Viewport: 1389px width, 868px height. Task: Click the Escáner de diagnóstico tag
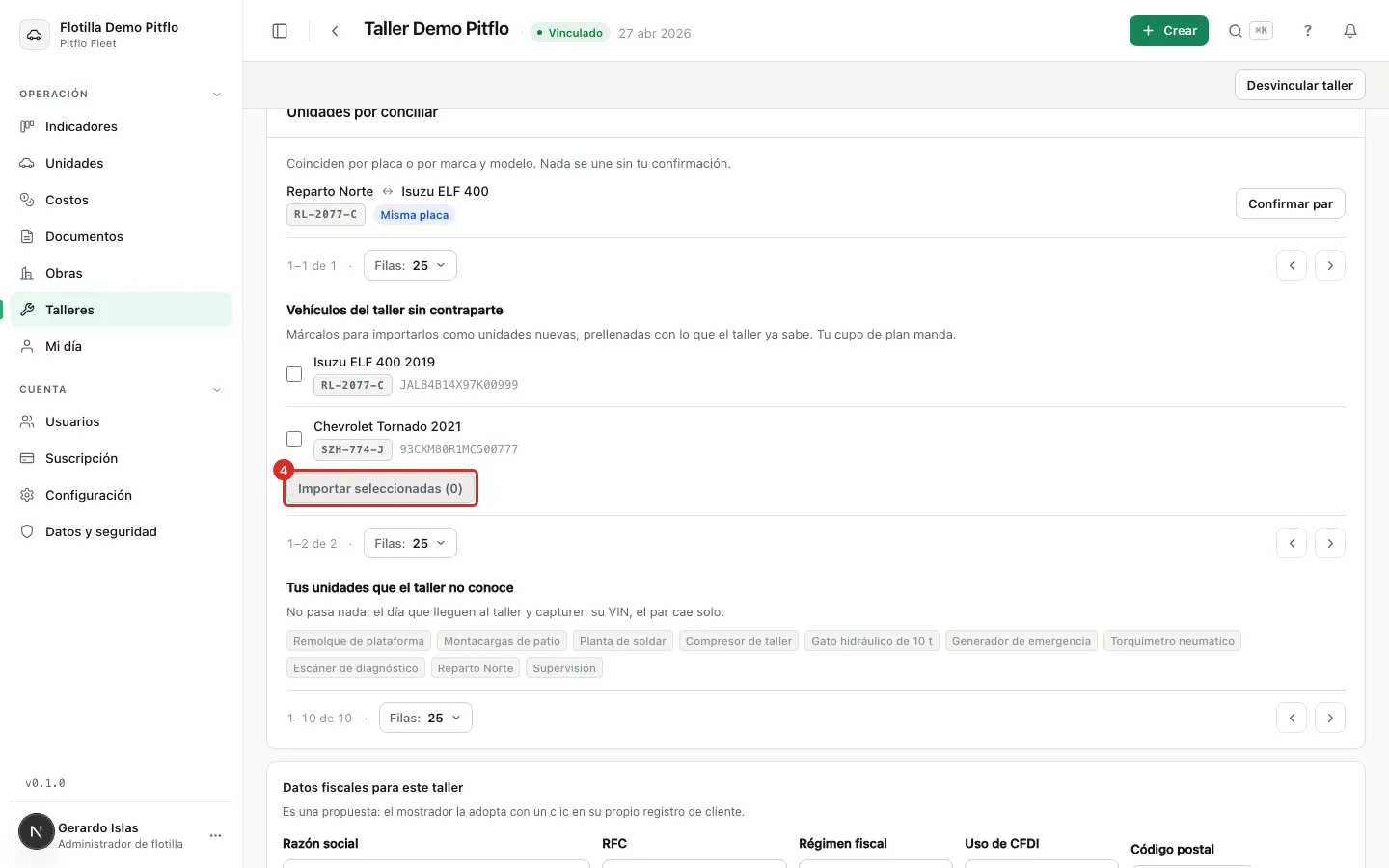click(356, 668)
